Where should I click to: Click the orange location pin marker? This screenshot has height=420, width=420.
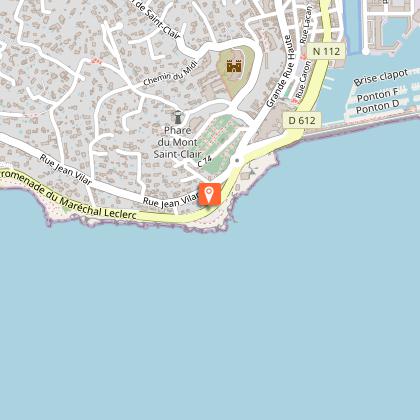pos(210,194)
